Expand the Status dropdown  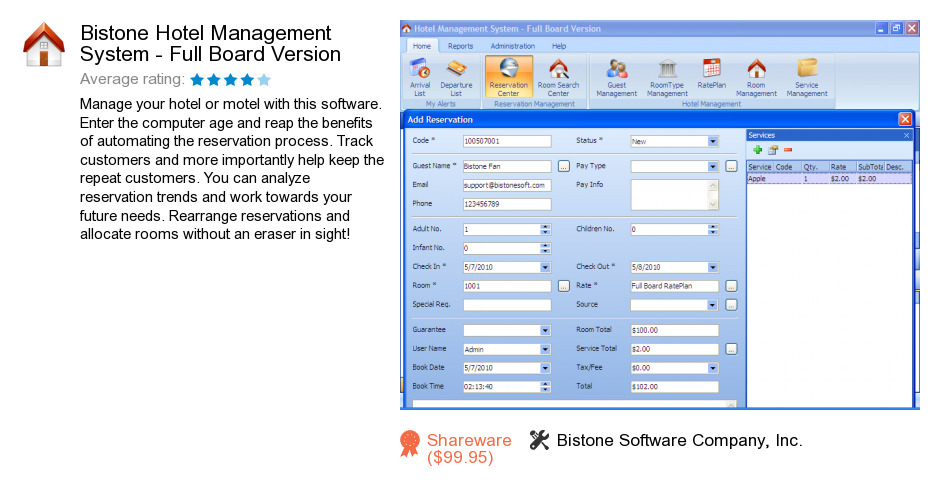click(712, 142)
